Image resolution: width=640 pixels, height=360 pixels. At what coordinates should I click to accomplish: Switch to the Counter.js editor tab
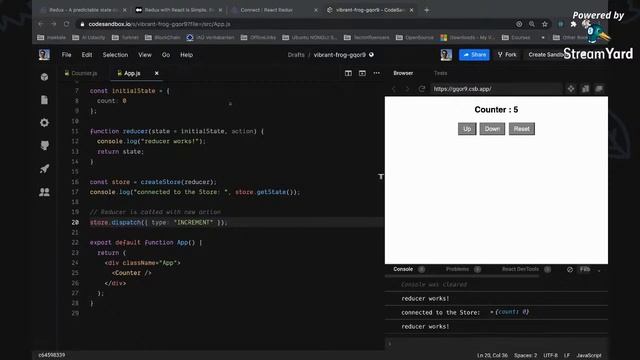click(x=81, y=73)
